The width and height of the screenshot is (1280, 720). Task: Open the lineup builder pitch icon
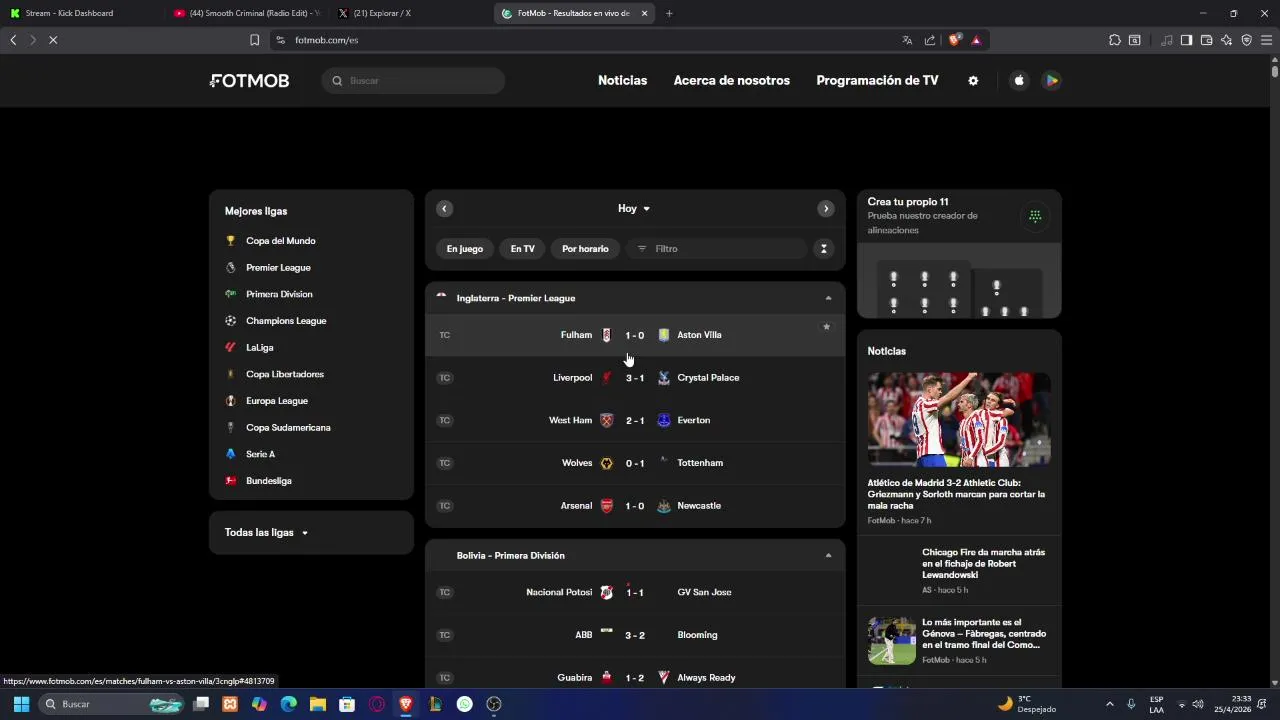pyautogui.click(x=1035, y=216)
